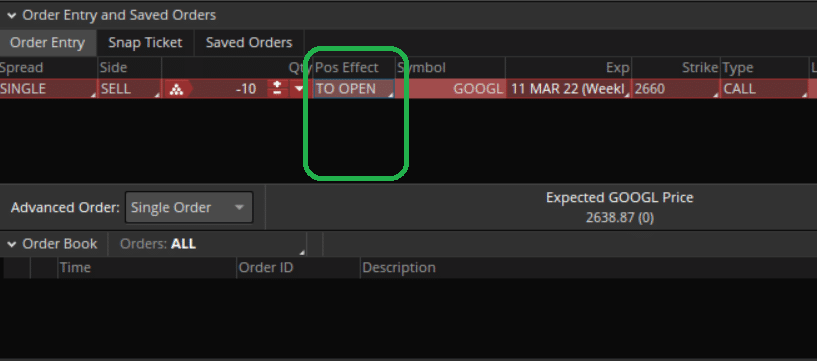Click the plus button on quantity stepper
Screen dimensions: 817x361
(277, 84)
